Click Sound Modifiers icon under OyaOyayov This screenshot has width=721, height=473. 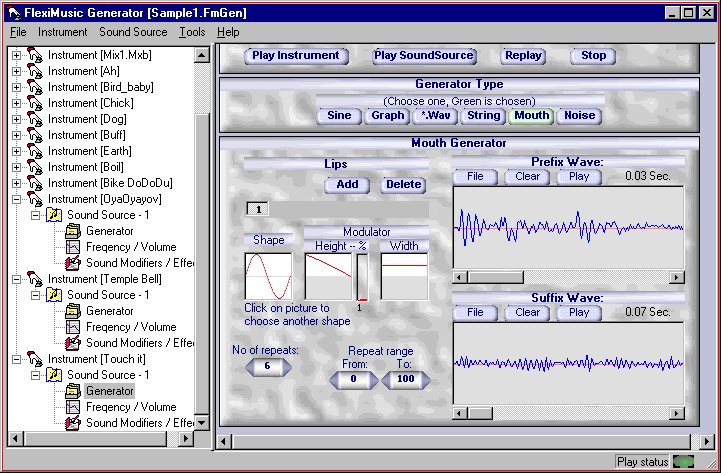[73, 263]
